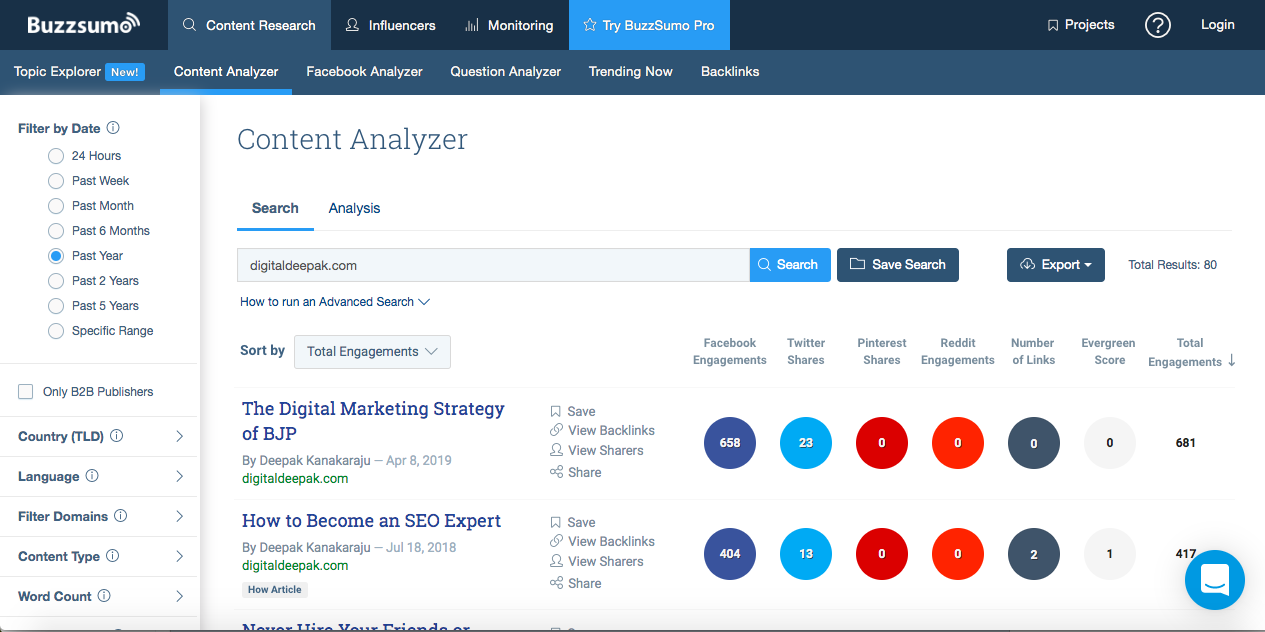1265x632 pixels.
Task: Click the Facebook Engagements column header
Action: [730, 352]
